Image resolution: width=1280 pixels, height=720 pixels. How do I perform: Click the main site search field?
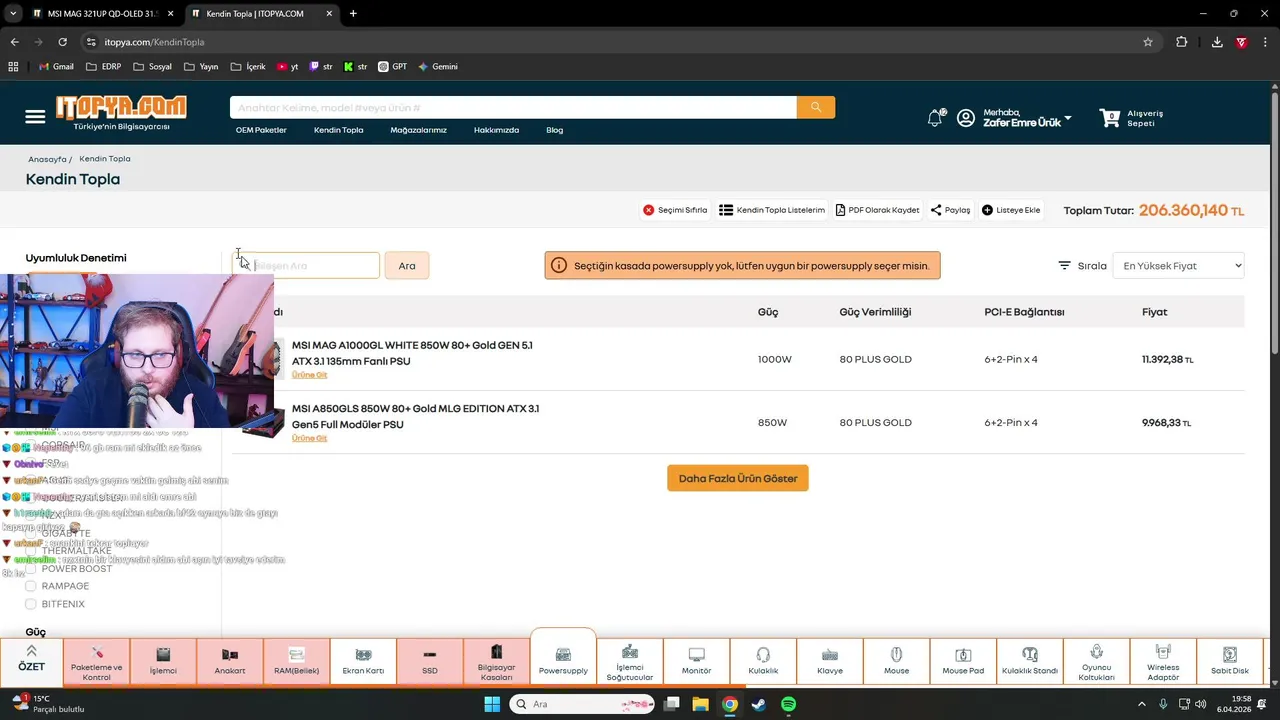pyautogui.click(x=513, y=107)
